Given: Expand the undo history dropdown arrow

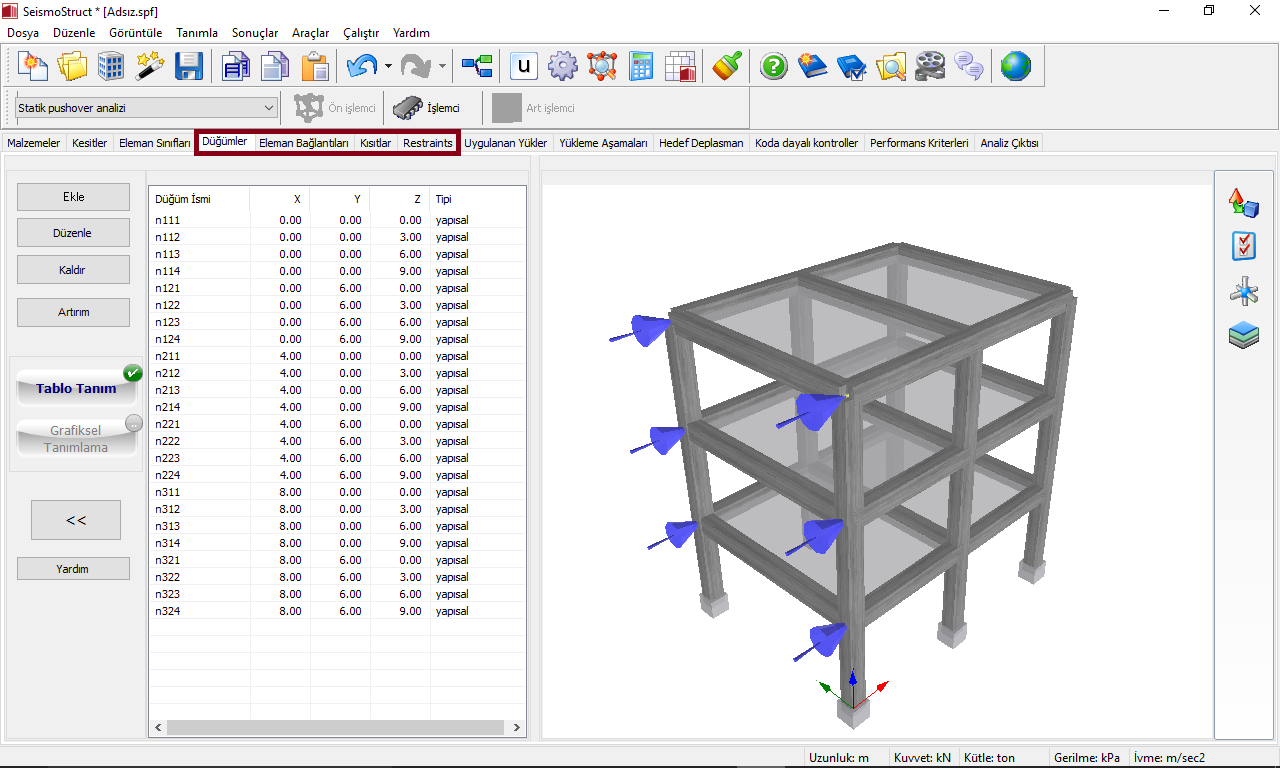Looking at the screenshot, I should 388,67.
